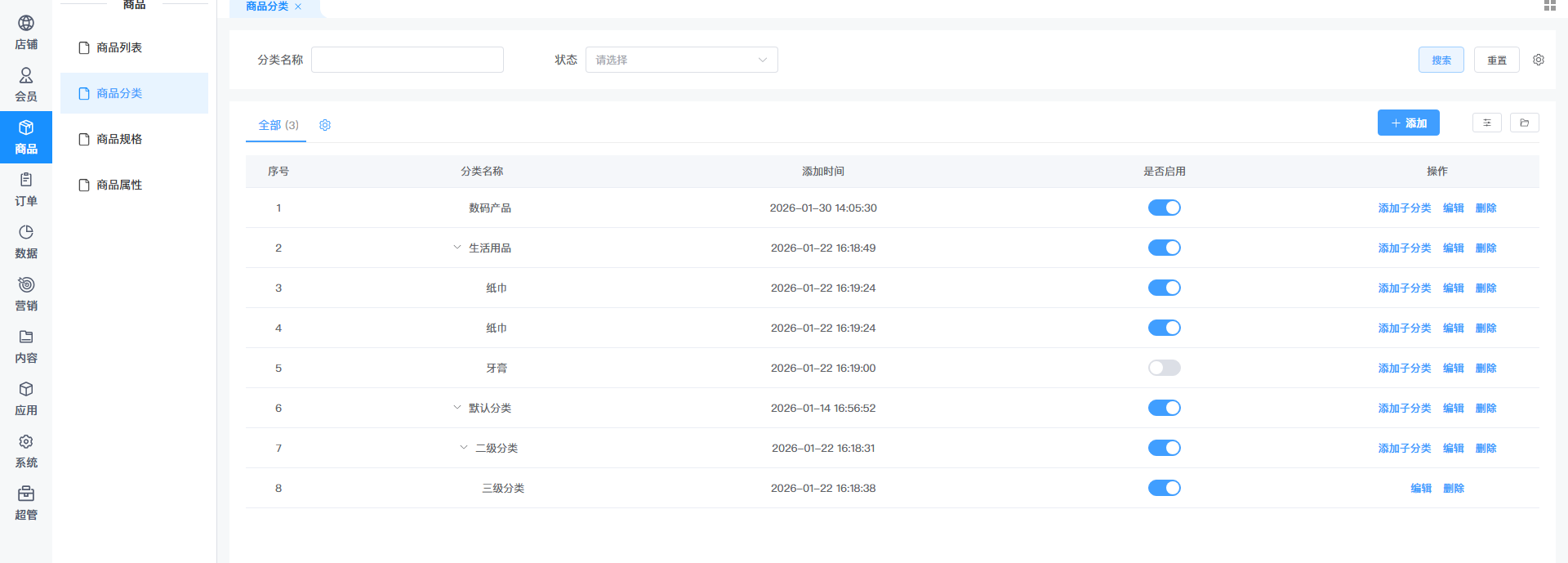This screenshot has height=563, width=1568.
Task: Click 删除 for 三级分类 row
Action: click(1454, 488)
